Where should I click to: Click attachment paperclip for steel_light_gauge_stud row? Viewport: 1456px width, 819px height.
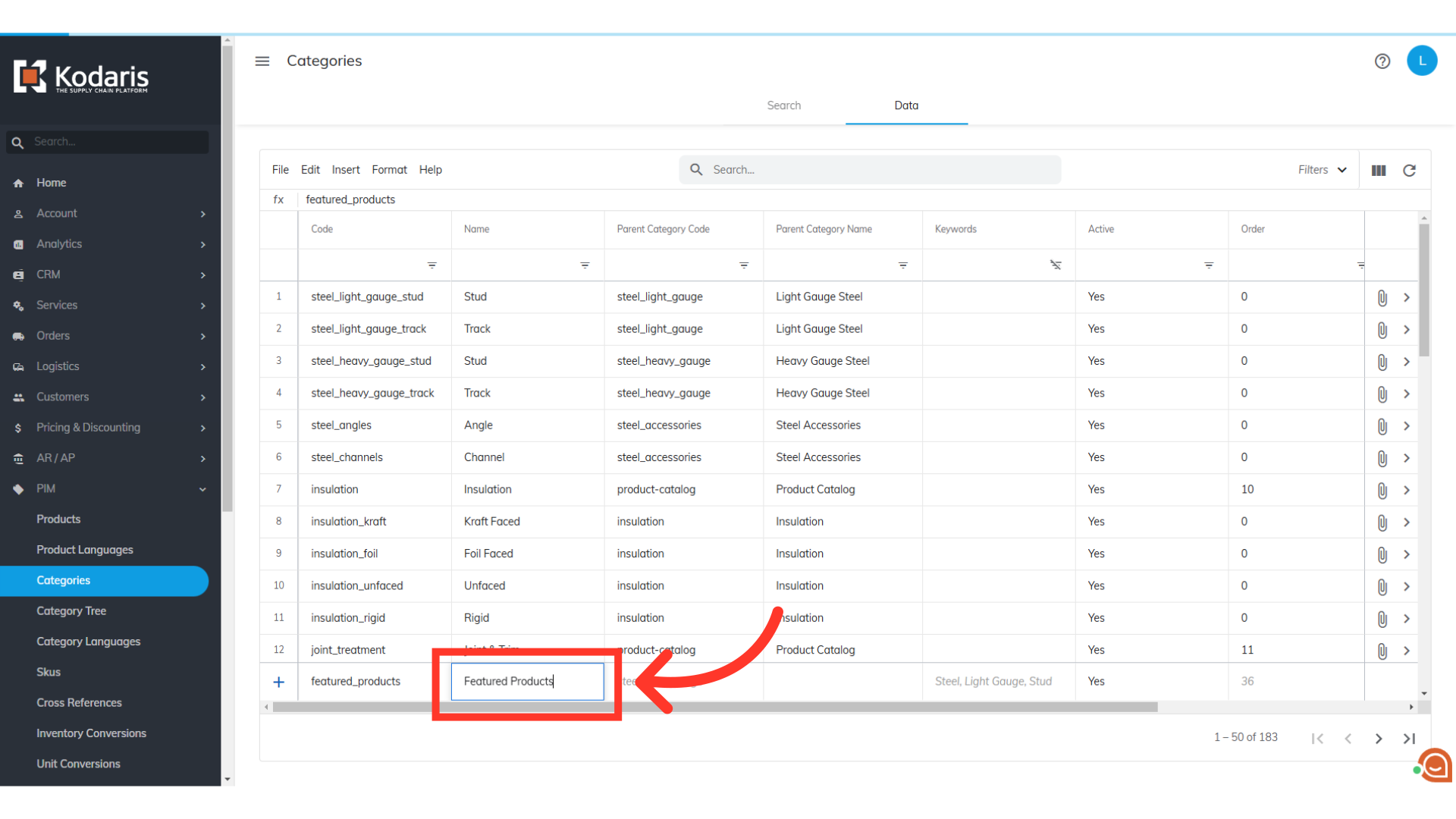coord(1382,297)
